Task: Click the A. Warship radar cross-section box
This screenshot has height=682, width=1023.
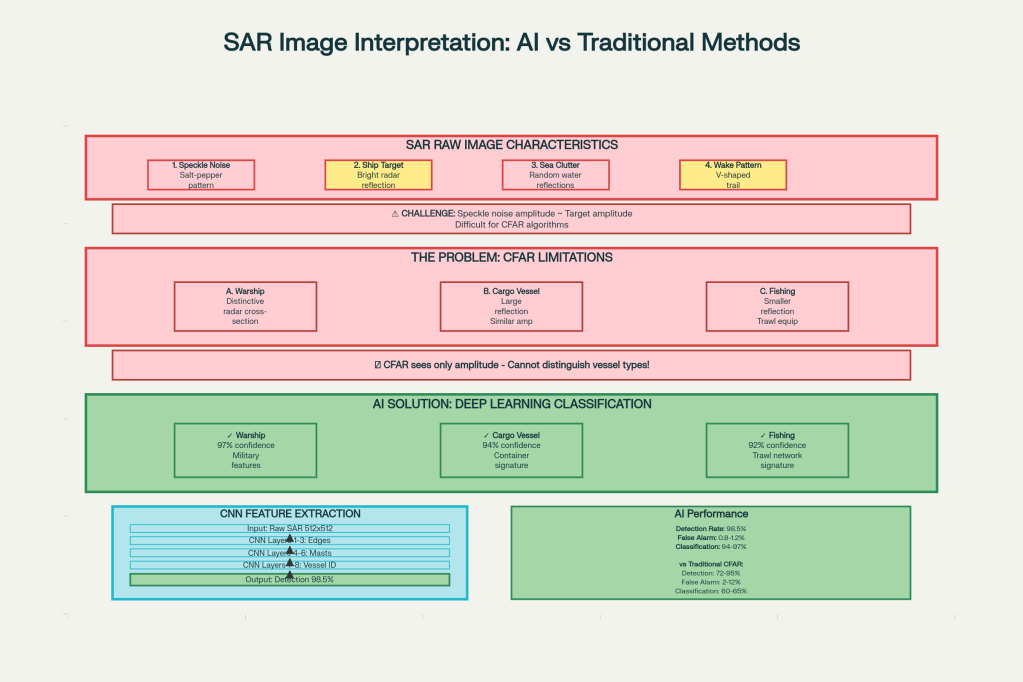Action: [245, 306]
